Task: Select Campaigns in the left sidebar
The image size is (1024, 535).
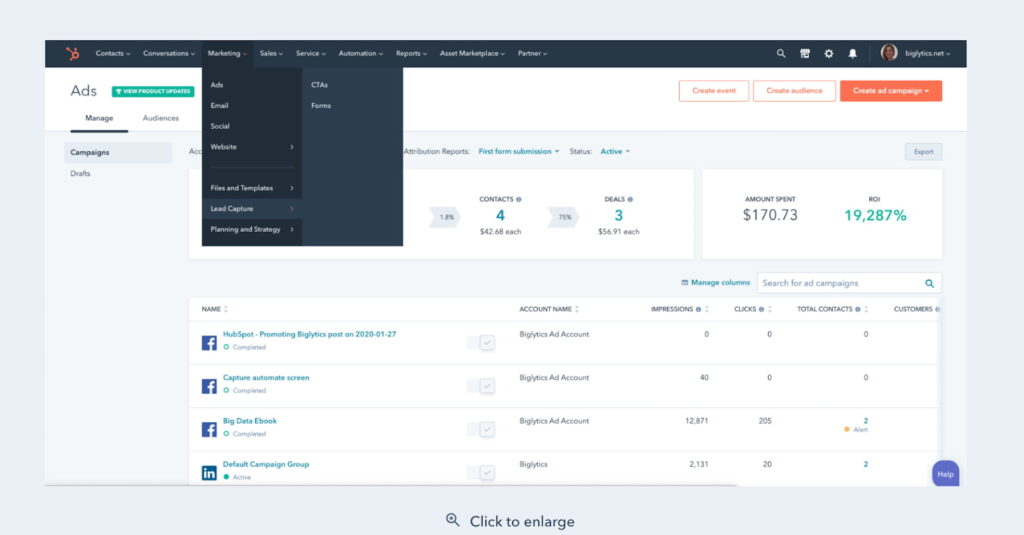Action: pos(118,152)
